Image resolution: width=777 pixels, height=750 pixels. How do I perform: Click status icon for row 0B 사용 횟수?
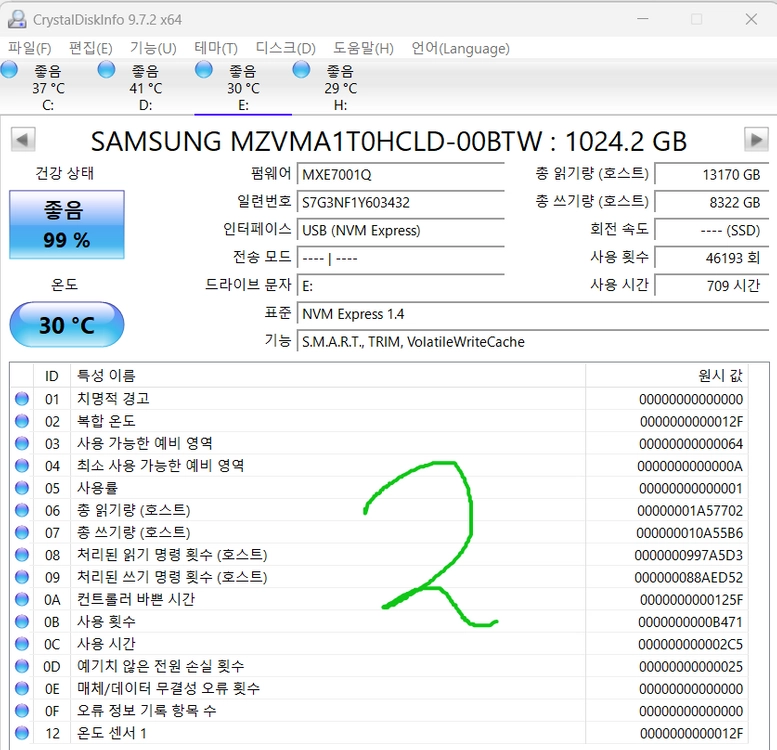[x=22, y=622]
